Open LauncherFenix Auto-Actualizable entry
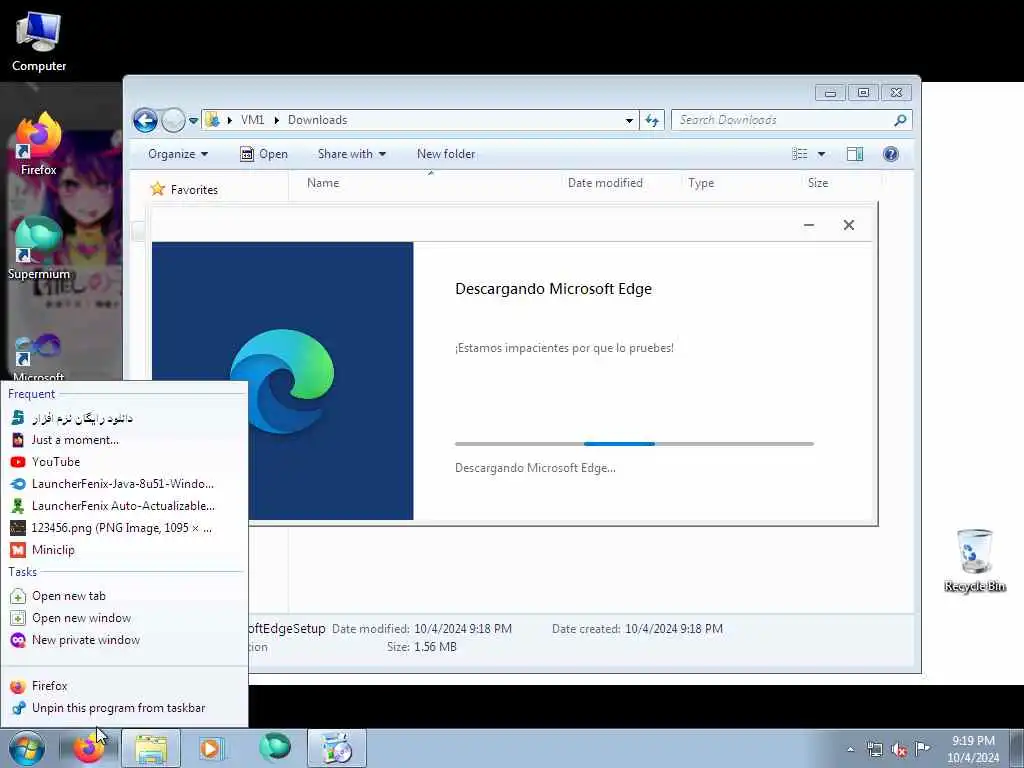The height and width of the screenshot is (768, 1024). 124,505
